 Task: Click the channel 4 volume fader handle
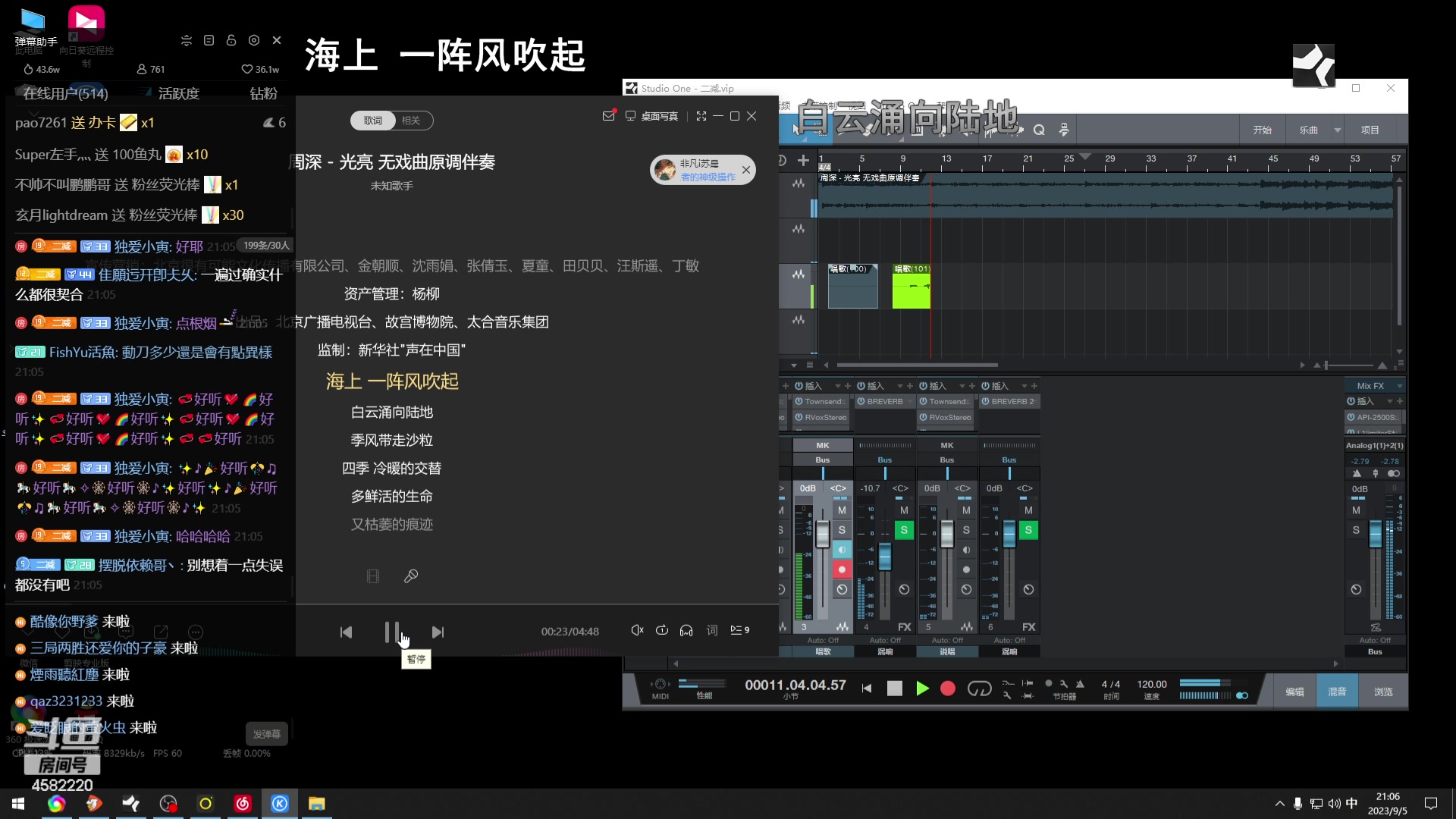tap(885, 557)
